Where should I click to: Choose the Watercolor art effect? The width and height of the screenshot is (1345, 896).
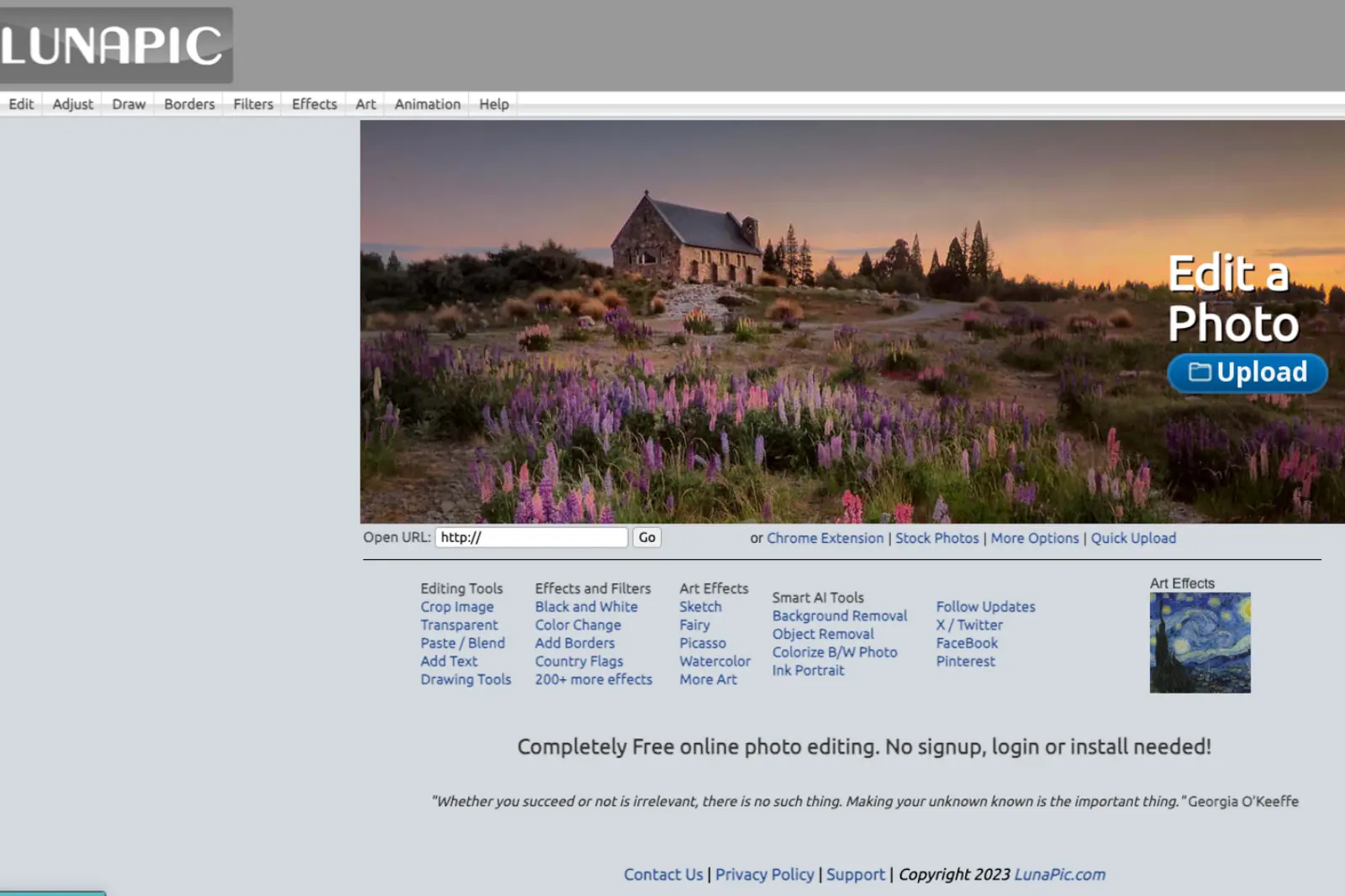(715, 661)
